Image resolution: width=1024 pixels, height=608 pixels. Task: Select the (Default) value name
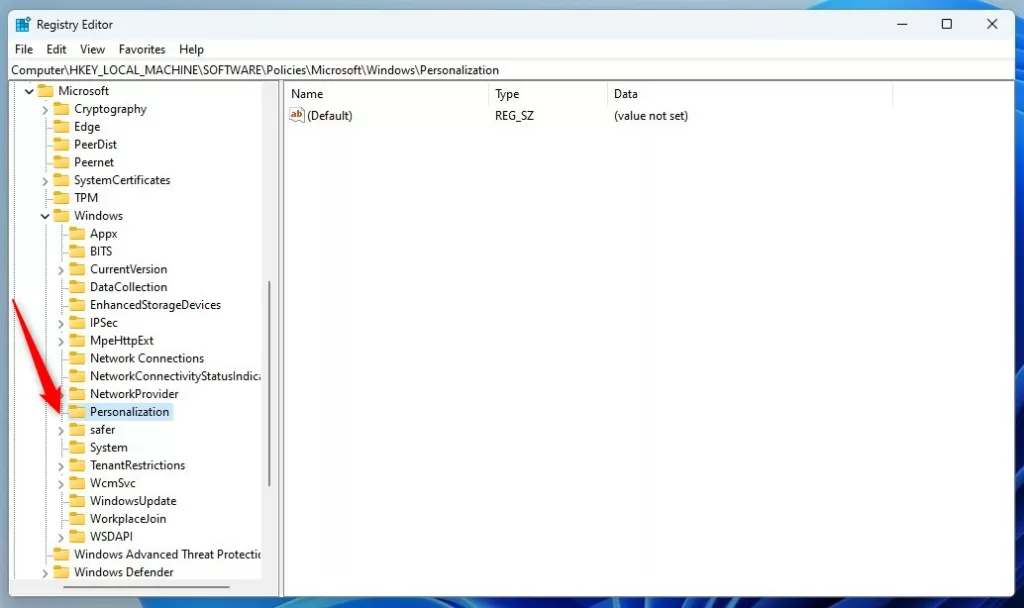coord(330,116)
